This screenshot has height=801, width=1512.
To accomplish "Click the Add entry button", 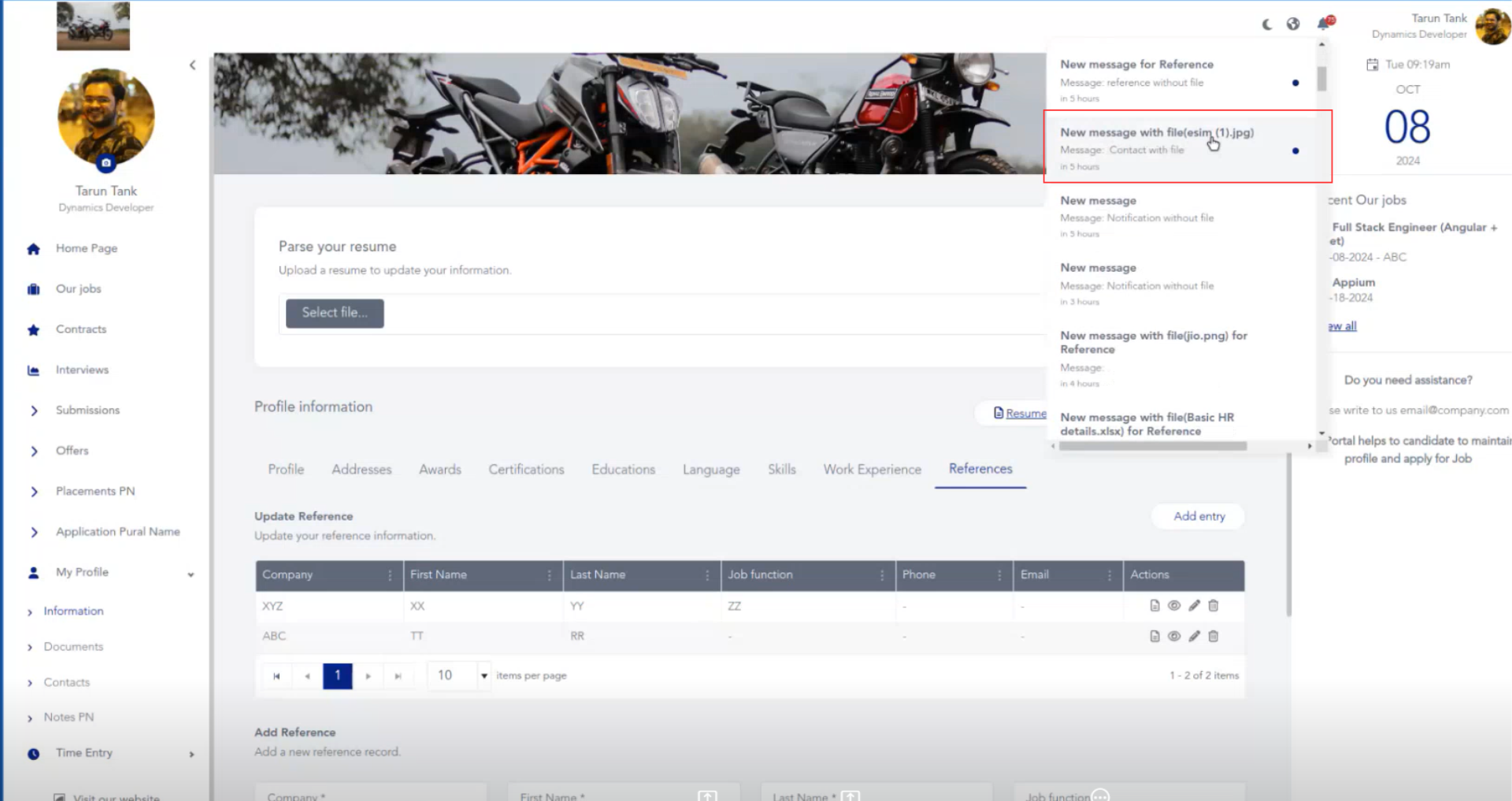I will pyautogui.click(x=1199, y=516).
